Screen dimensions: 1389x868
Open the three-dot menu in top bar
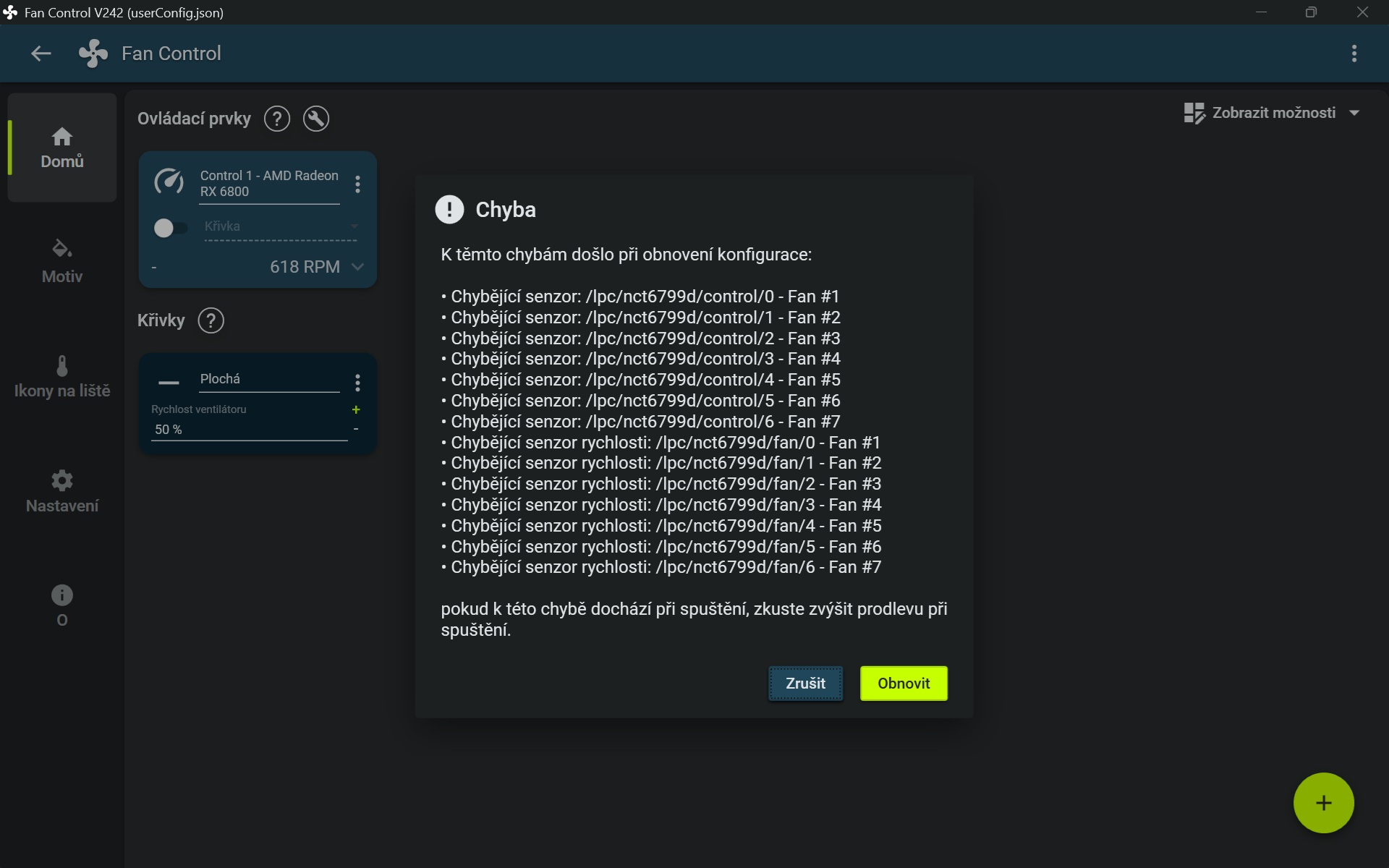coord(1354,54)
